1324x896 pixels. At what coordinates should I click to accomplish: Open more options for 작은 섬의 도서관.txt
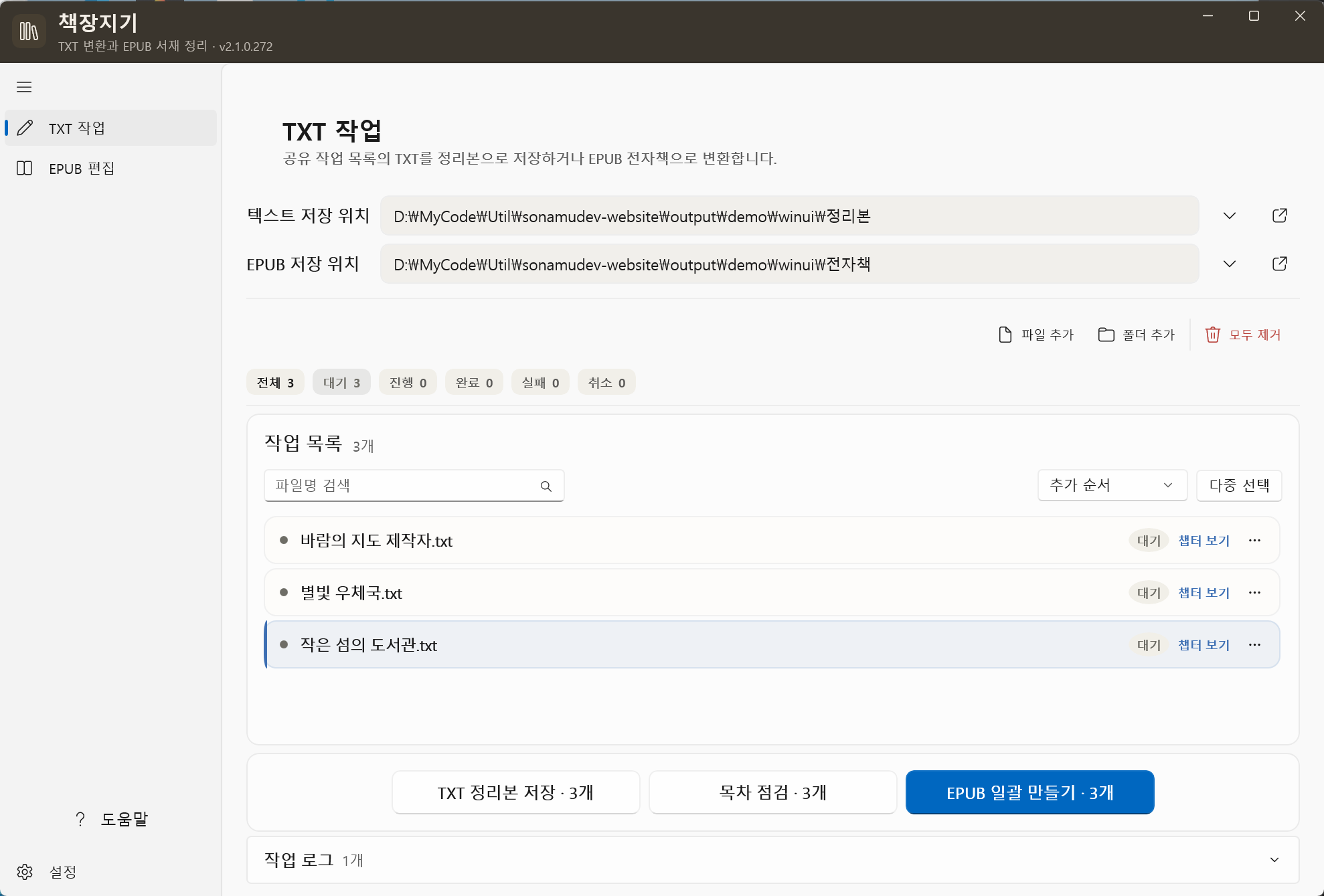click(1254, 645)
